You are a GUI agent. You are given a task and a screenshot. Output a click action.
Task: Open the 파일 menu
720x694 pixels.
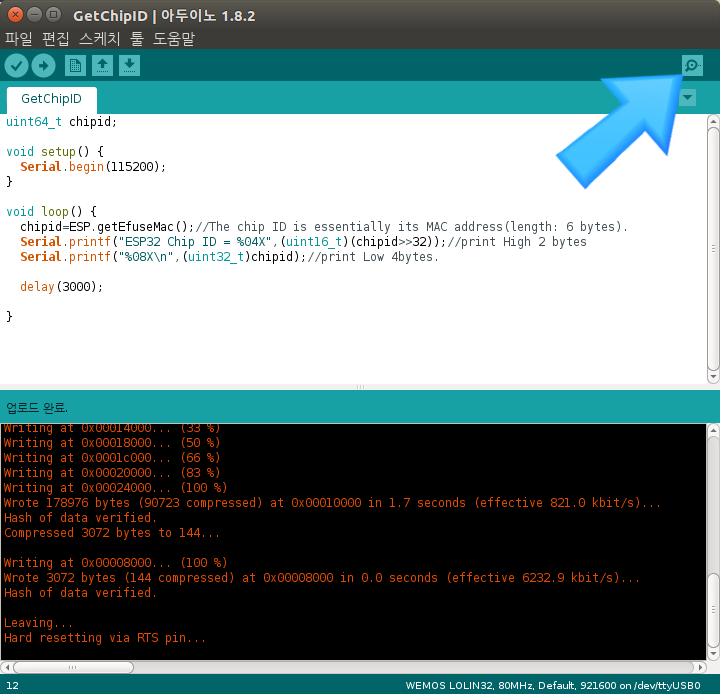click(x=19, y=39)
